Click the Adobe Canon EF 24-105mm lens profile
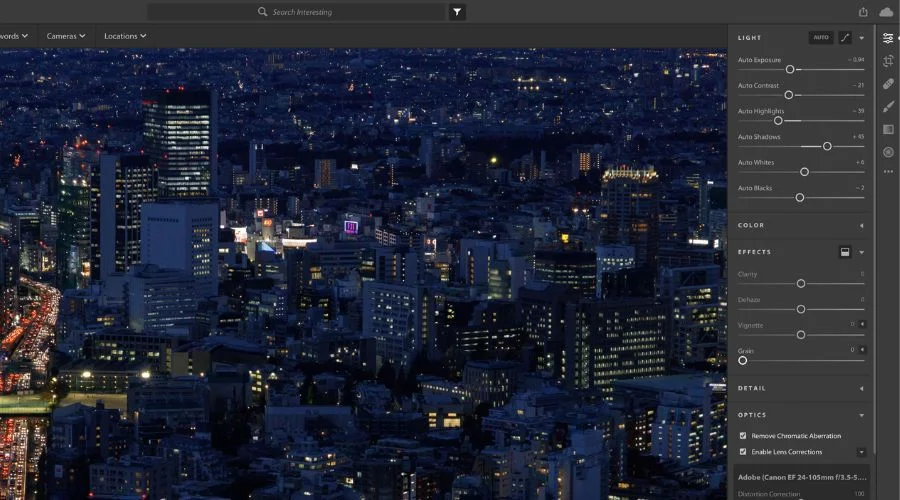The image size is (900, 500). click(x=802, y=477)
